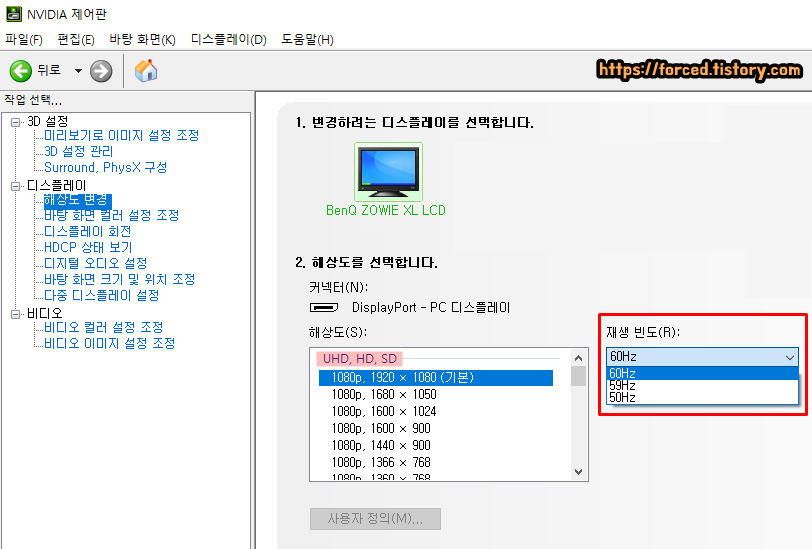The width and height of the screenshot is (812, 549).
Task: Open 디지털 오디오 설정 page
Action: (95, 263)
